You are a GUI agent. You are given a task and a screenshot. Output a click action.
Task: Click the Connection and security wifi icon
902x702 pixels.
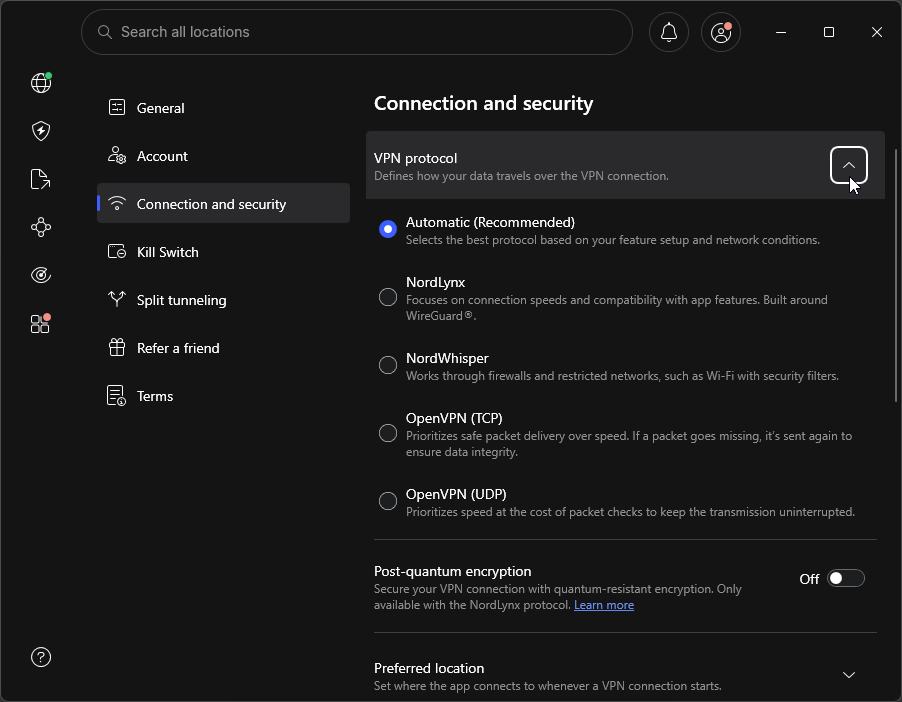(117, 204)
